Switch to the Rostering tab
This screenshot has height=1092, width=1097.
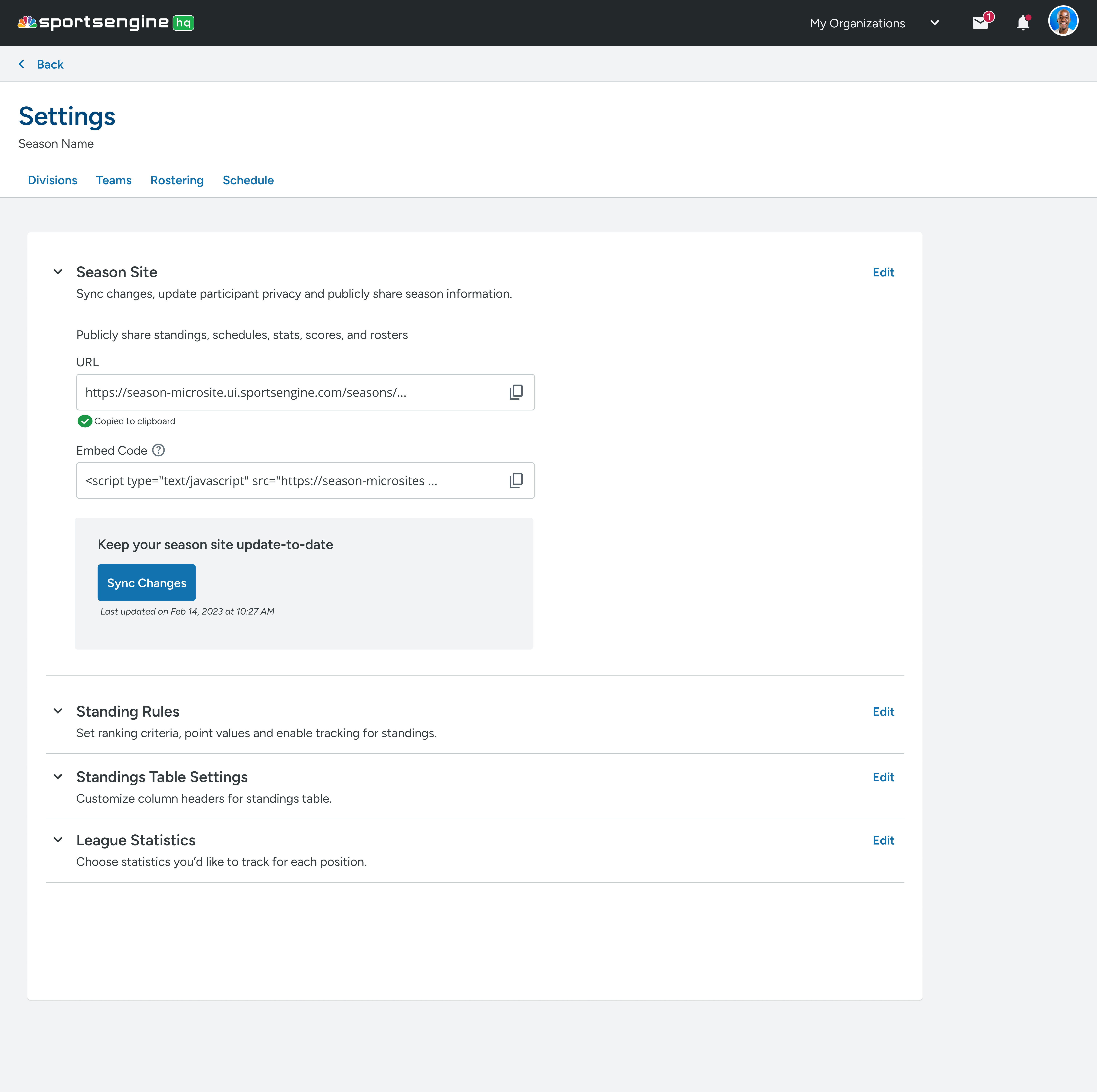tap(177, 180)
